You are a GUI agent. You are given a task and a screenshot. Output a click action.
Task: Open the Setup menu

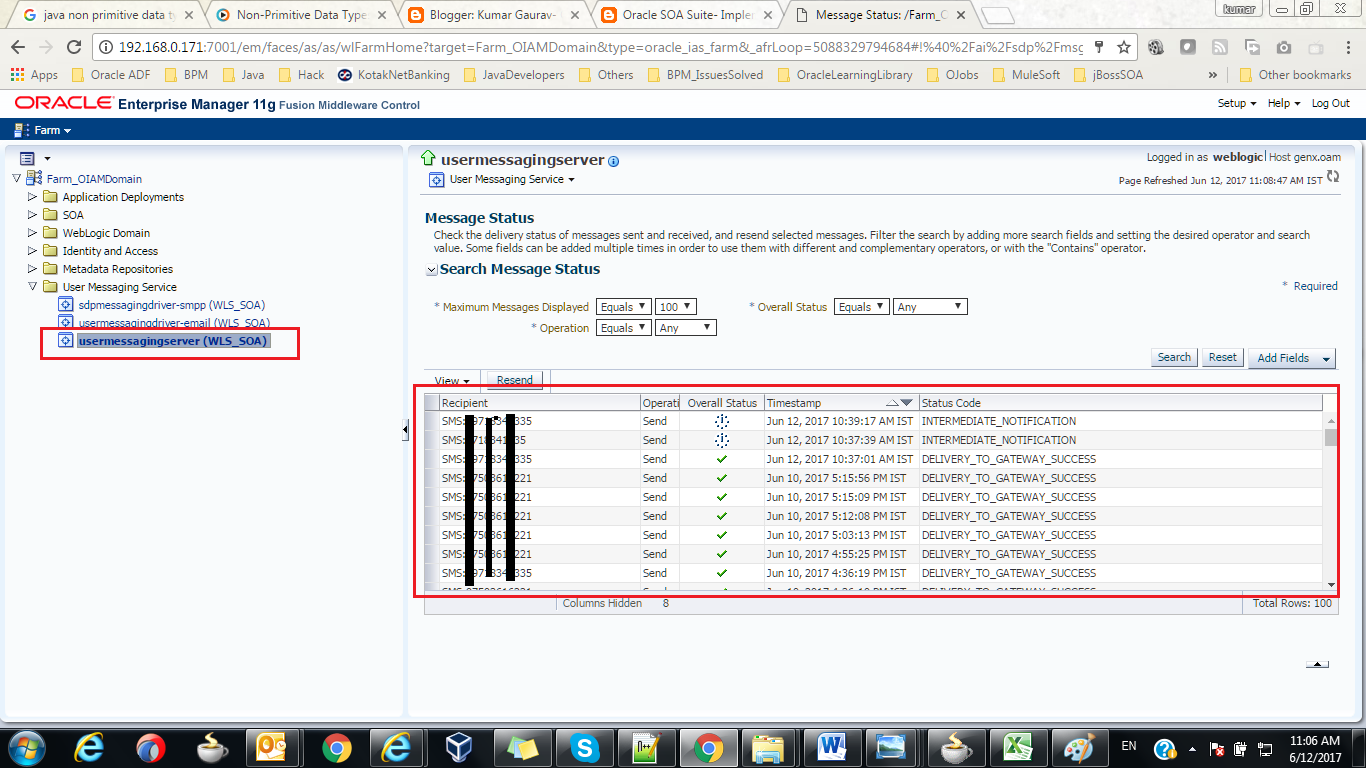coord(1237,103)
